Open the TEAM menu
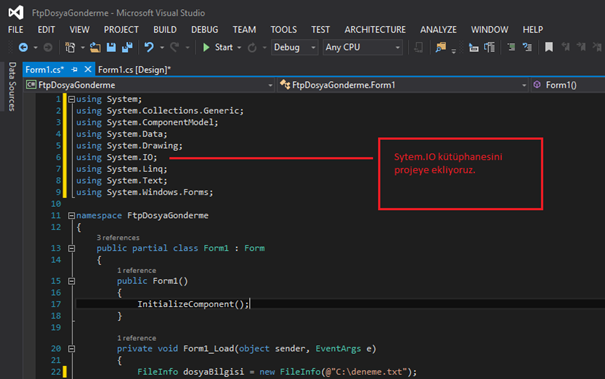This screenshot has width=605, height=379. pyautogui.click(x=244, y=30)
